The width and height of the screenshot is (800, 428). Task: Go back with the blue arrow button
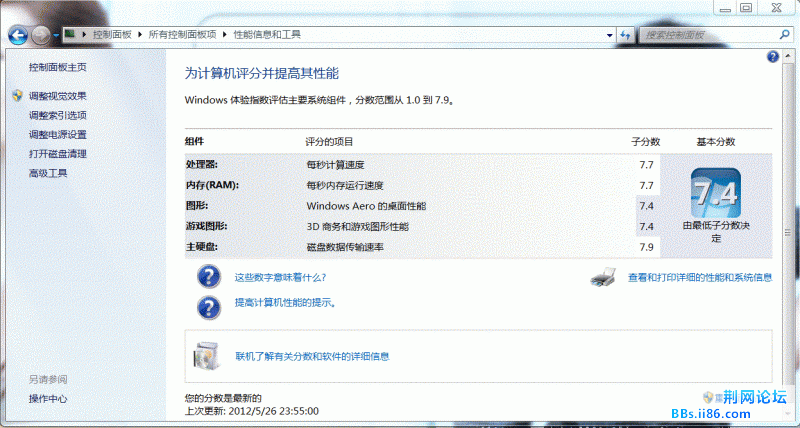[x=17, y=35]
